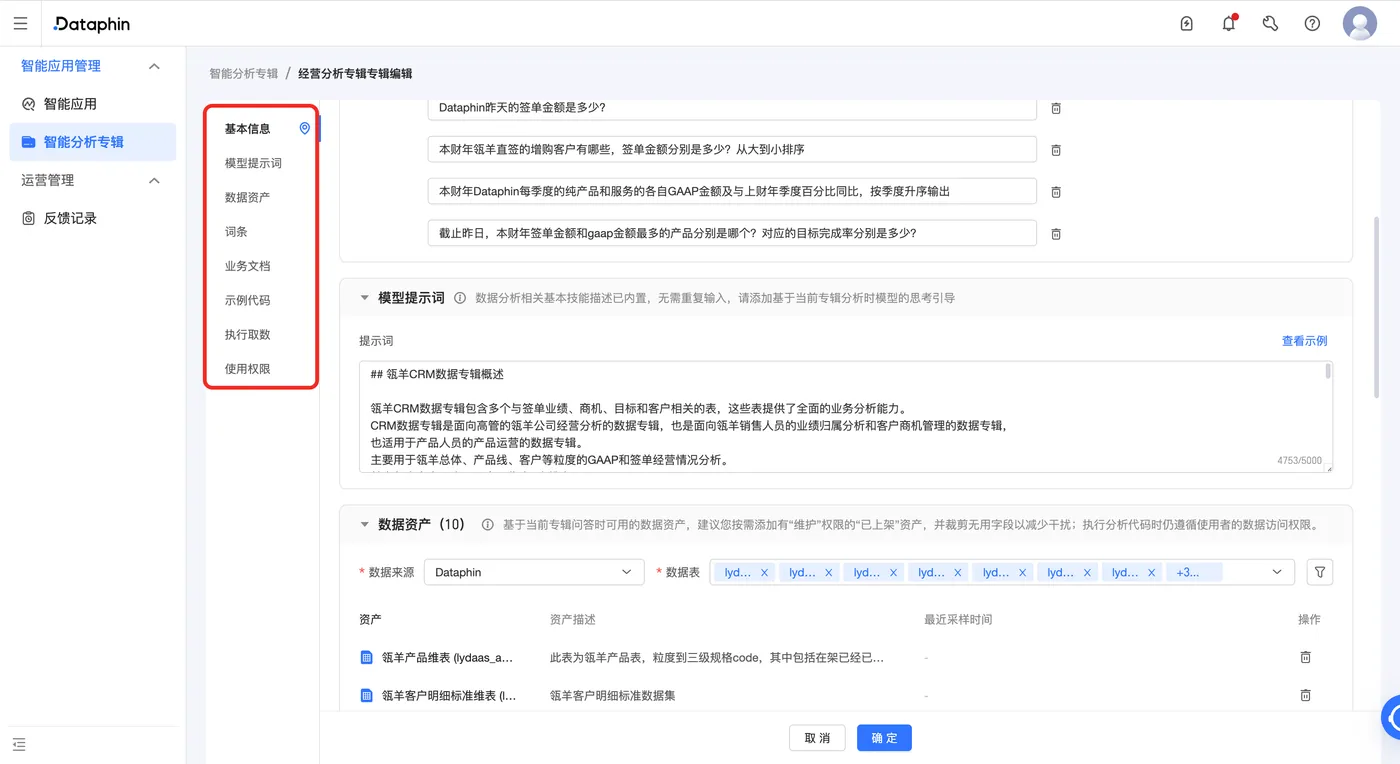
Task: Click the scrollbar inside the 提示词 text area
Action: 1328,371
